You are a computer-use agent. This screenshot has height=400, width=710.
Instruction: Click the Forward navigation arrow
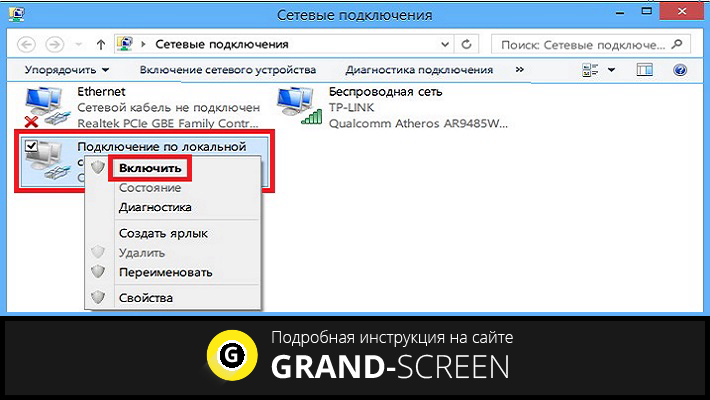[x=56, y=45]
